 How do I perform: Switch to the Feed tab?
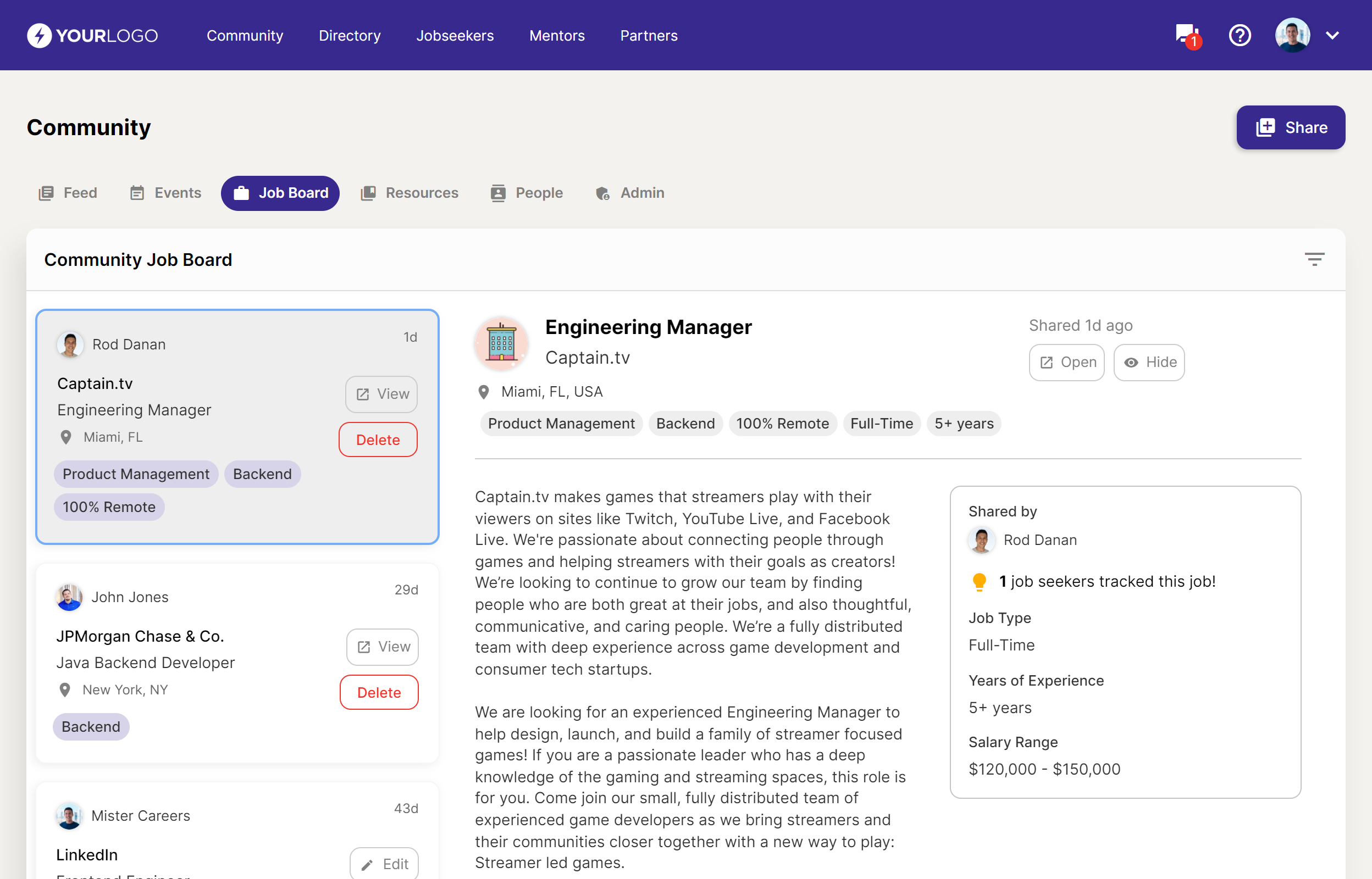click(x=68, y=193)
